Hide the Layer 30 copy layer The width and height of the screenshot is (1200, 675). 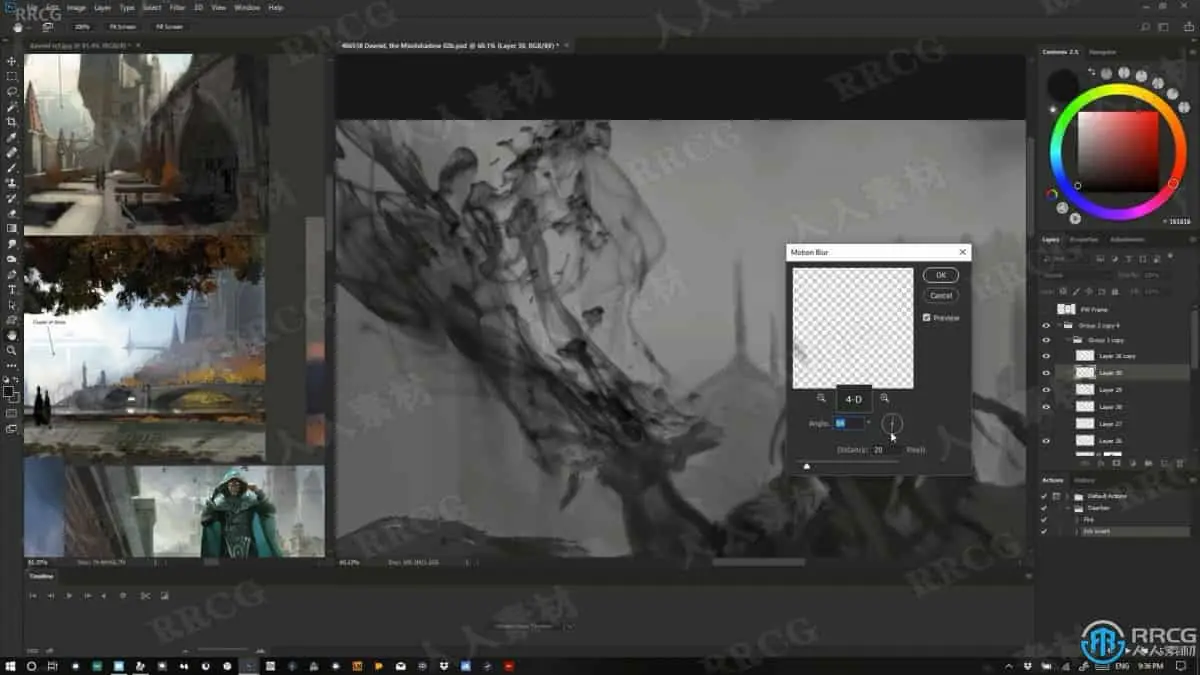[1046, 356]
